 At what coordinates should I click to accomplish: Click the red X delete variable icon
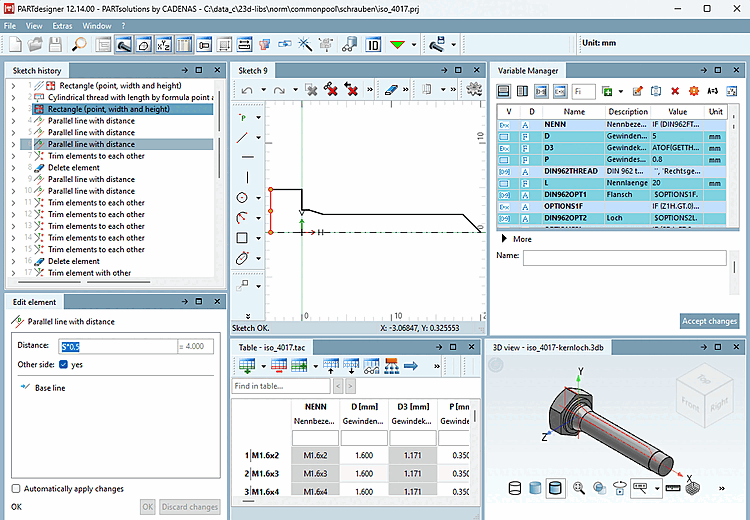click(675, 91)
